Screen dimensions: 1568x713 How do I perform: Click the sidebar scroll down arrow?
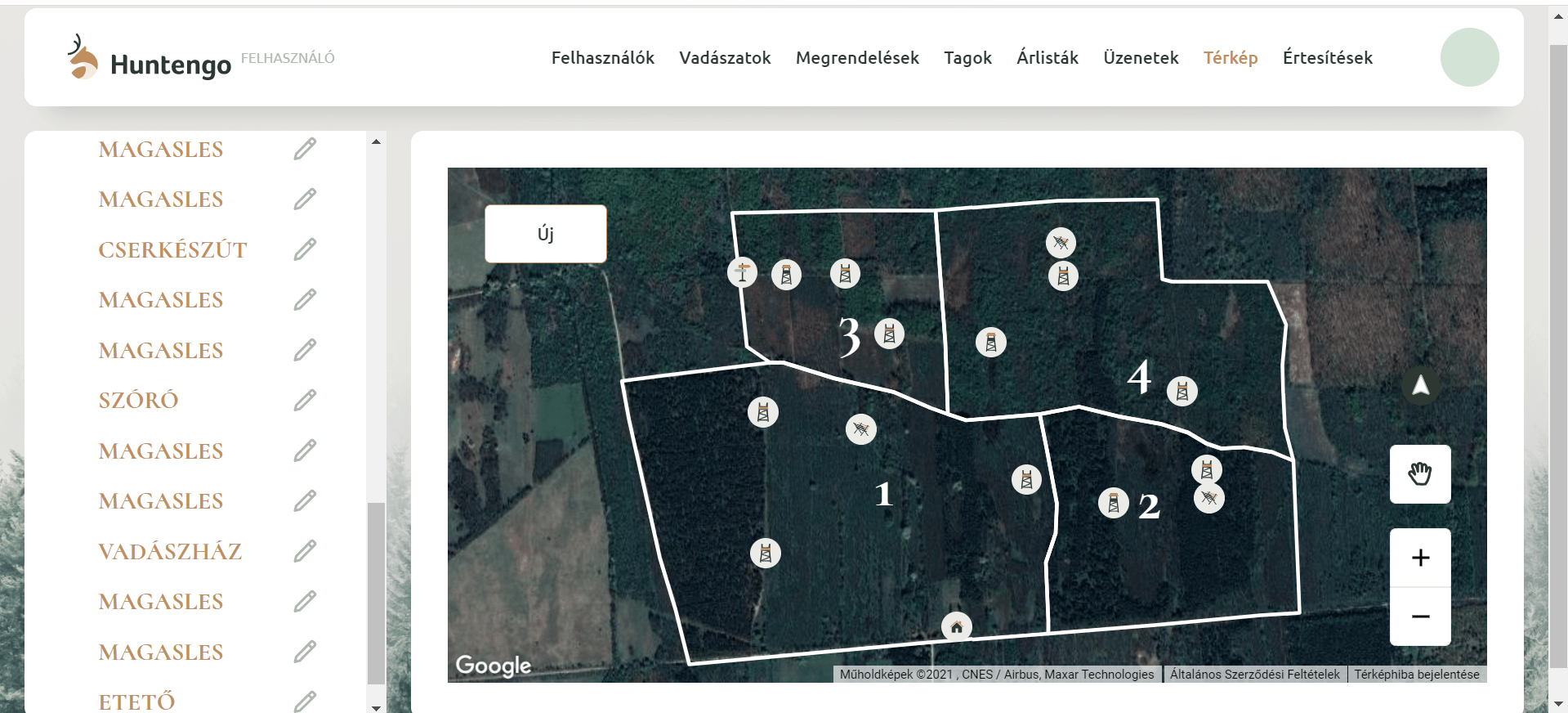pos(376,707)
